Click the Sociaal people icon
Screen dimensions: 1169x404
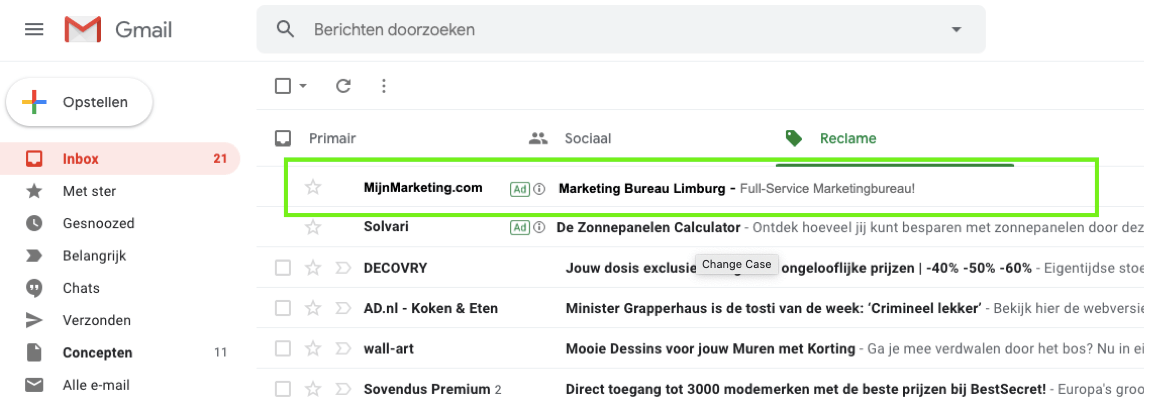538,138
